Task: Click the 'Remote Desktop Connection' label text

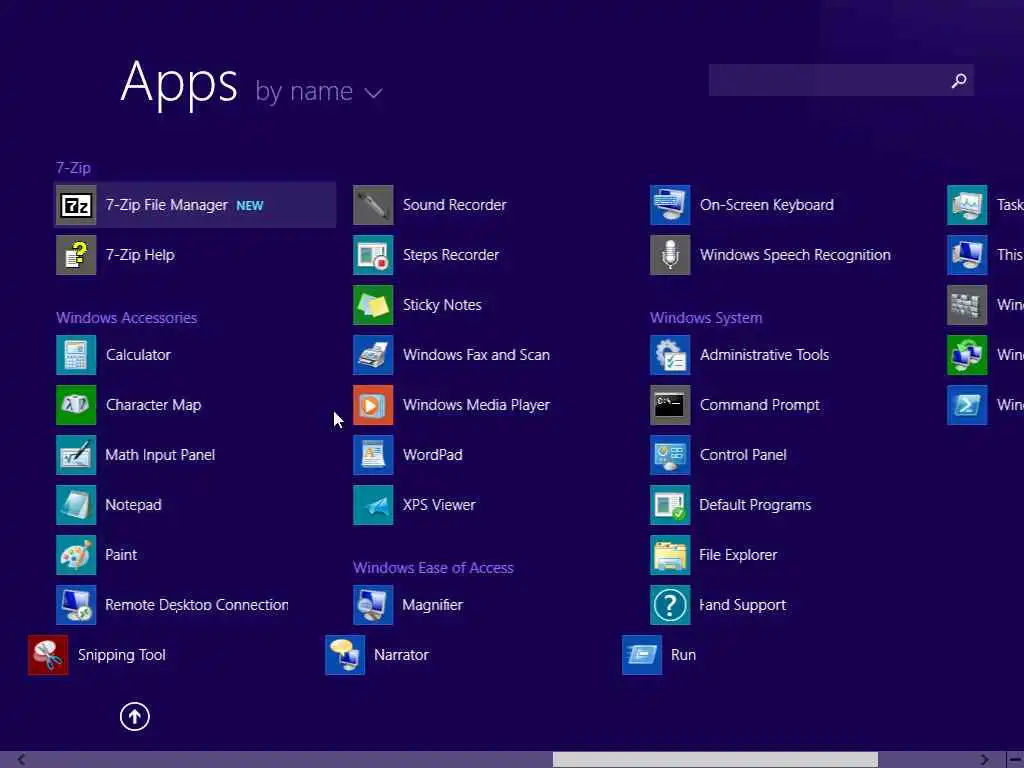Action: click(x=197, y=605)
